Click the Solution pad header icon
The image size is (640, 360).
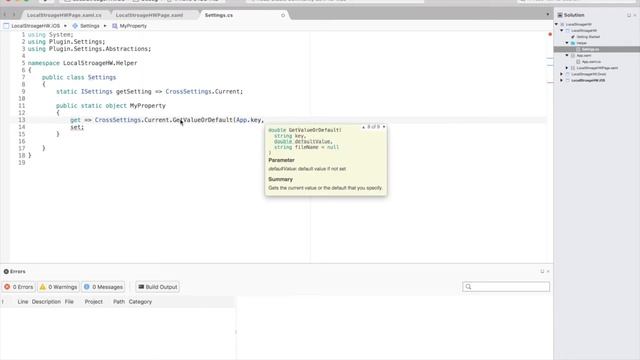[560, 15]
